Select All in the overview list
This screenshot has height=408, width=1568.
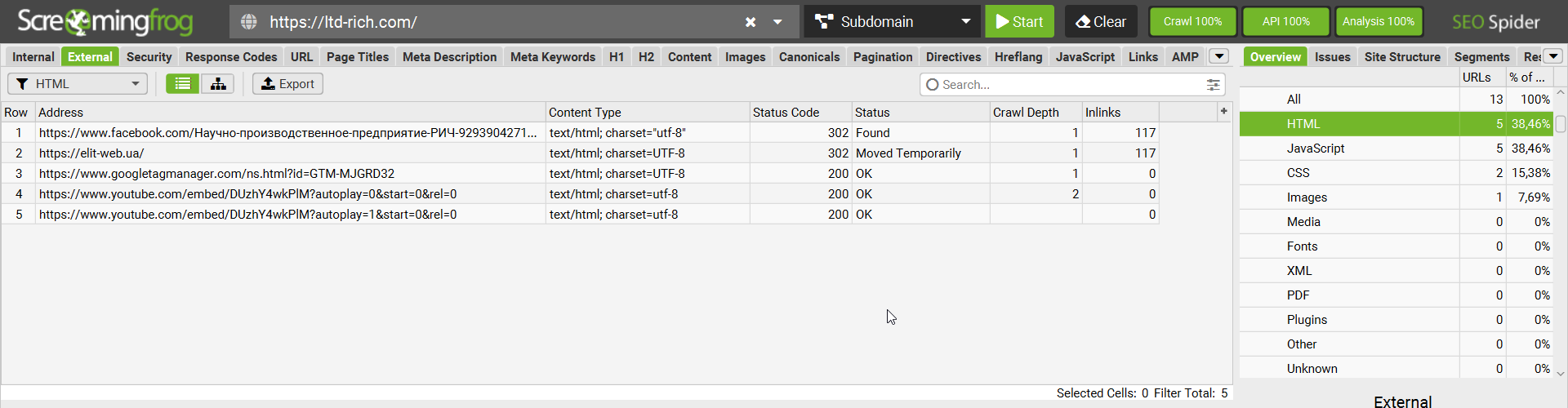[1396, 99]
